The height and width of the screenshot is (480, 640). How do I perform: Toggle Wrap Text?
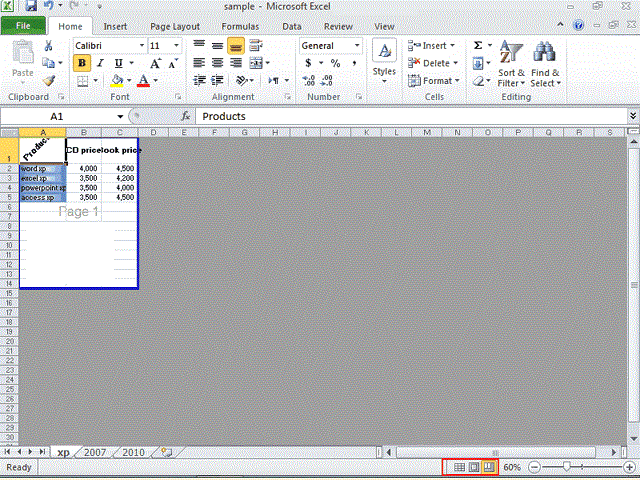pyautogui.click(x=256, y=45)
